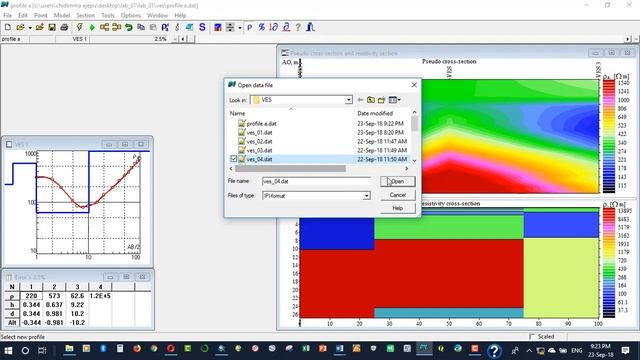This screenshot has height=360, width=640.
Task: Open the File menu
Action: (7, 15)
